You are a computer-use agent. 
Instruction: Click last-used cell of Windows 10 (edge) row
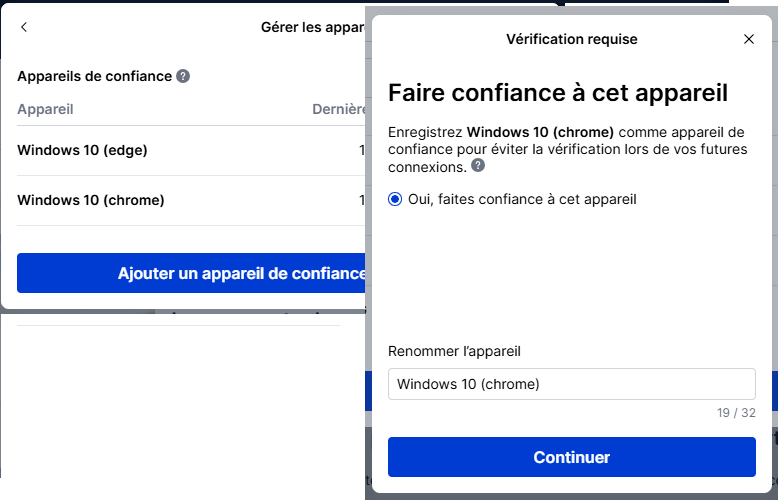click(362, 150)
